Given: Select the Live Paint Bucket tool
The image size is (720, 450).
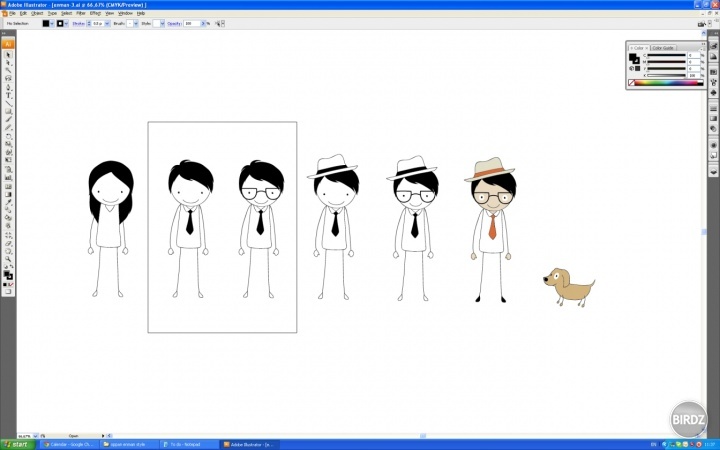Looking at the screenshot, I should tap(8, 218).
